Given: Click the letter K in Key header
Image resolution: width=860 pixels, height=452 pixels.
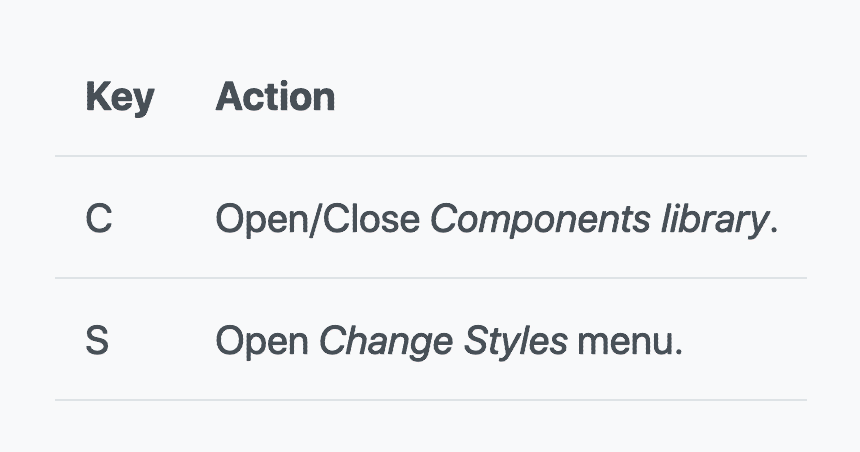Looking at the screenshot, I should pos(98,97).
